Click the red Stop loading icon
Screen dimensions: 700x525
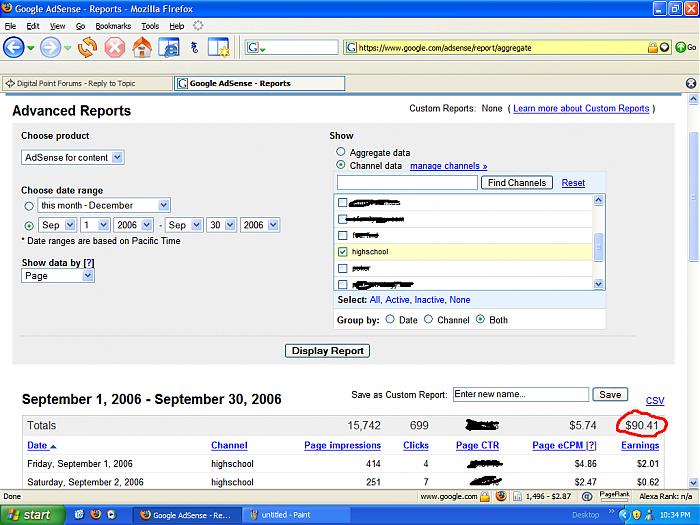click(x=115, y=47)
